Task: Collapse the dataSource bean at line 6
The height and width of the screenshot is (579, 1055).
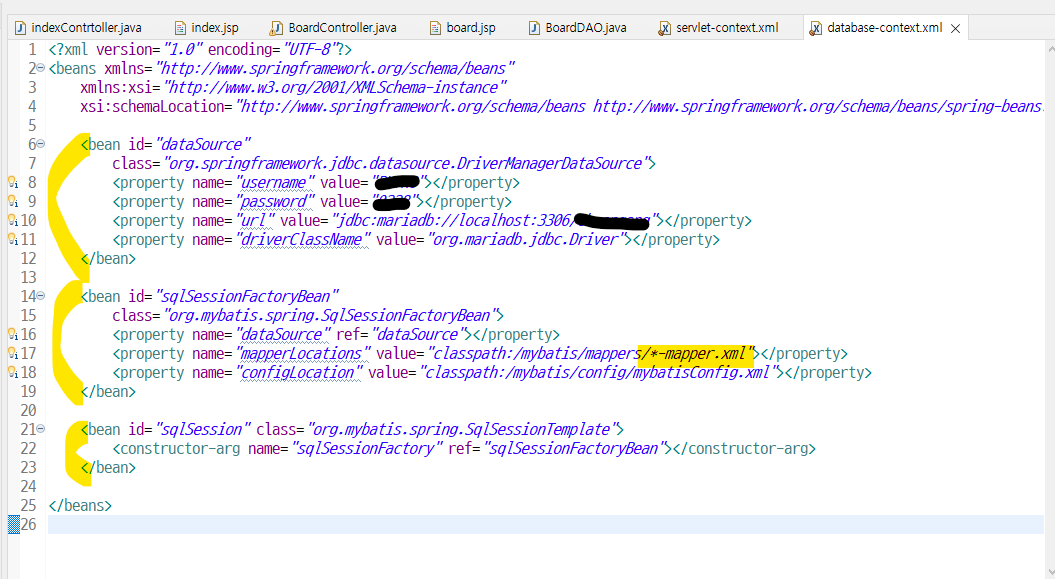Action: pos(40,144)
